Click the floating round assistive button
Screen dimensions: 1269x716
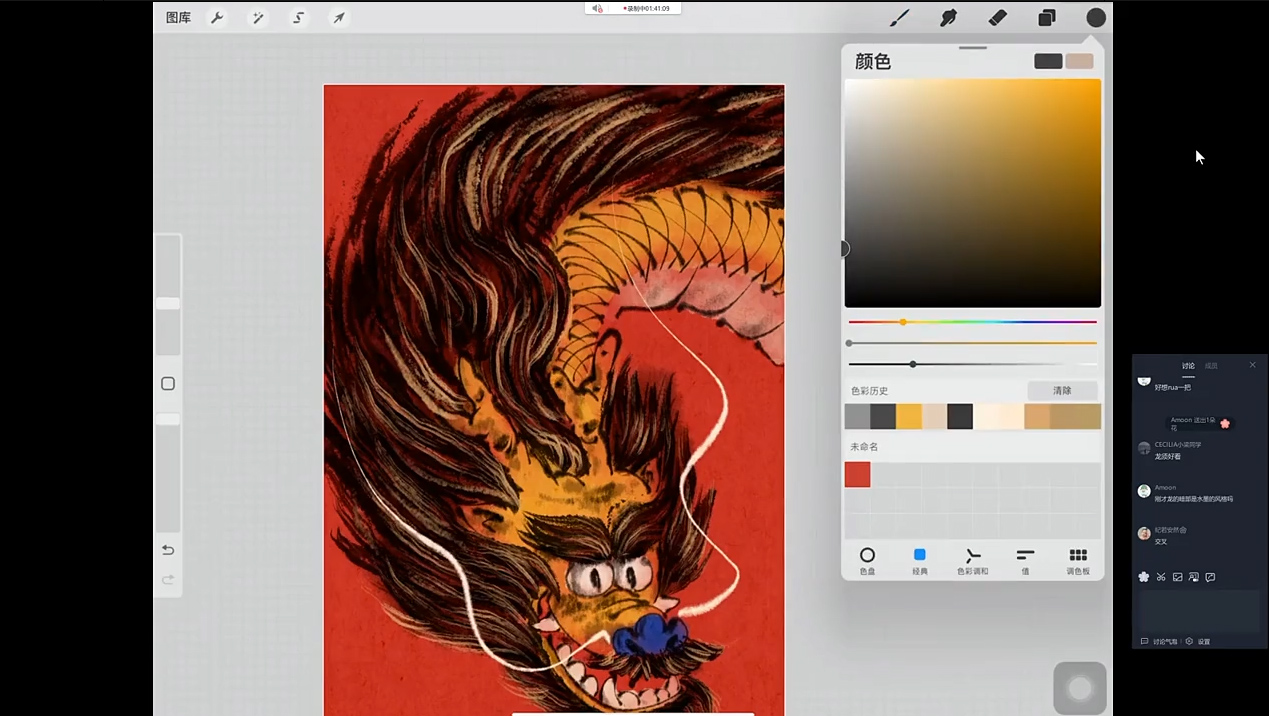1080,688
